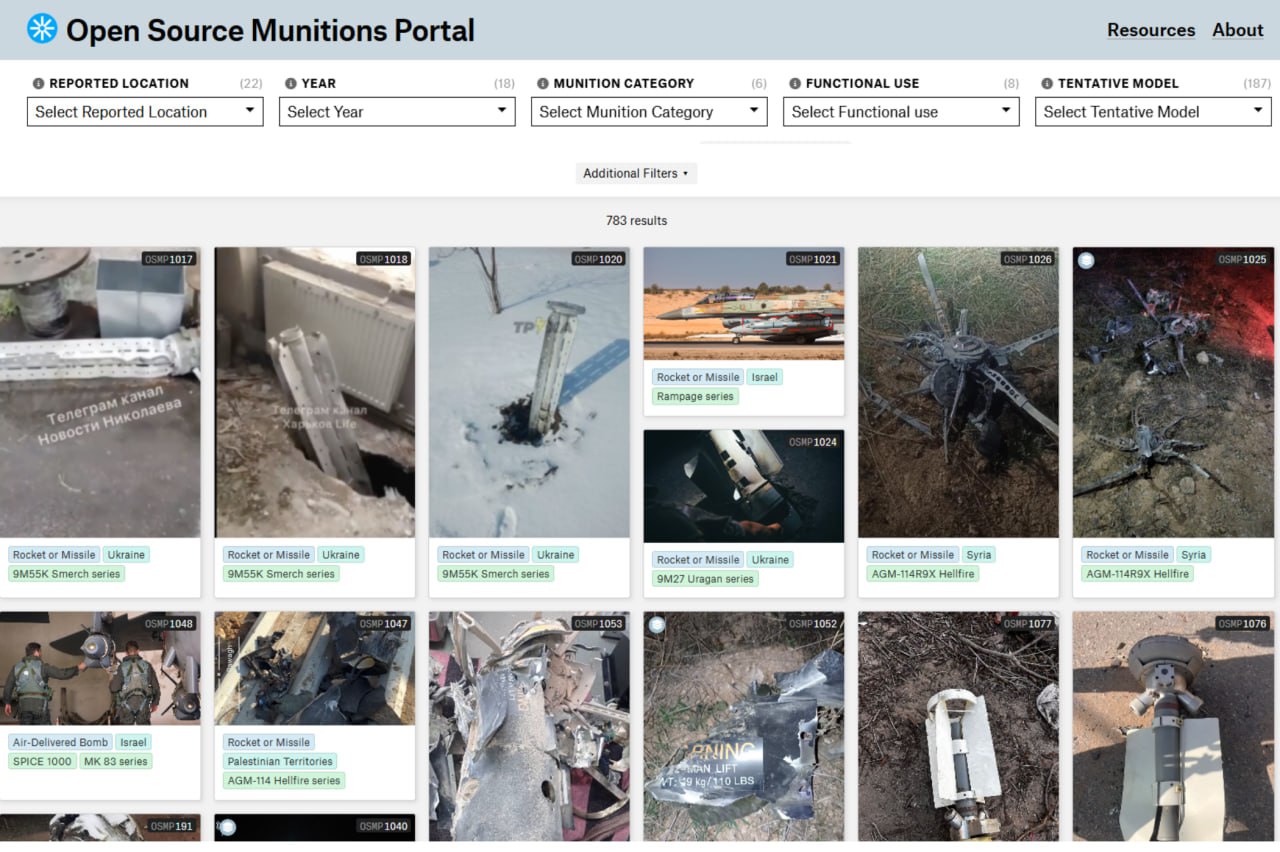1280x852 pixels.
Task: Go to the Resources page
Action: (x=1150, y=30)
